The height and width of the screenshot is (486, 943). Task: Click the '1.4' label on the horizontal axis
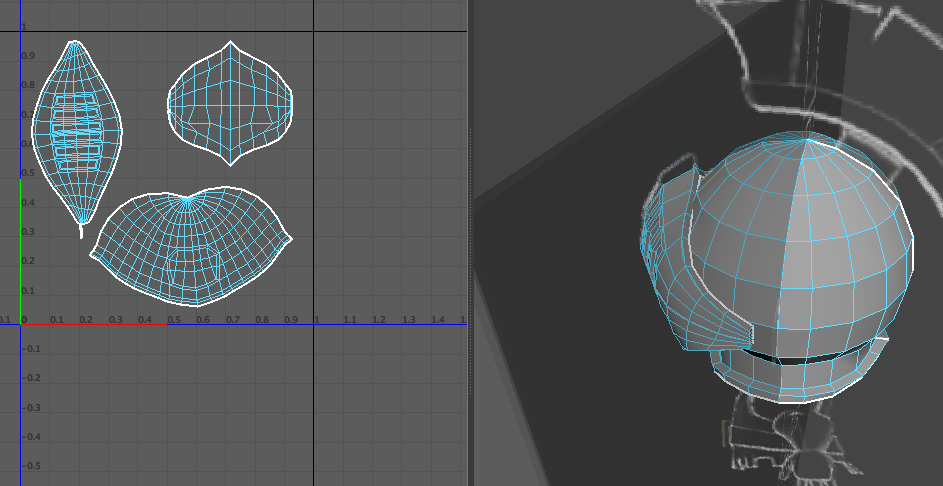438,319
